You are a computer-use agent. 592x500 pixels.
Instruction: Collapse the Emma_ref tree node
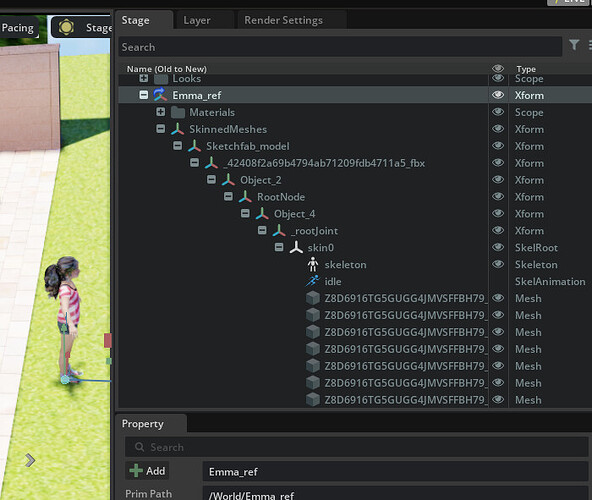[x=143, y=95]
